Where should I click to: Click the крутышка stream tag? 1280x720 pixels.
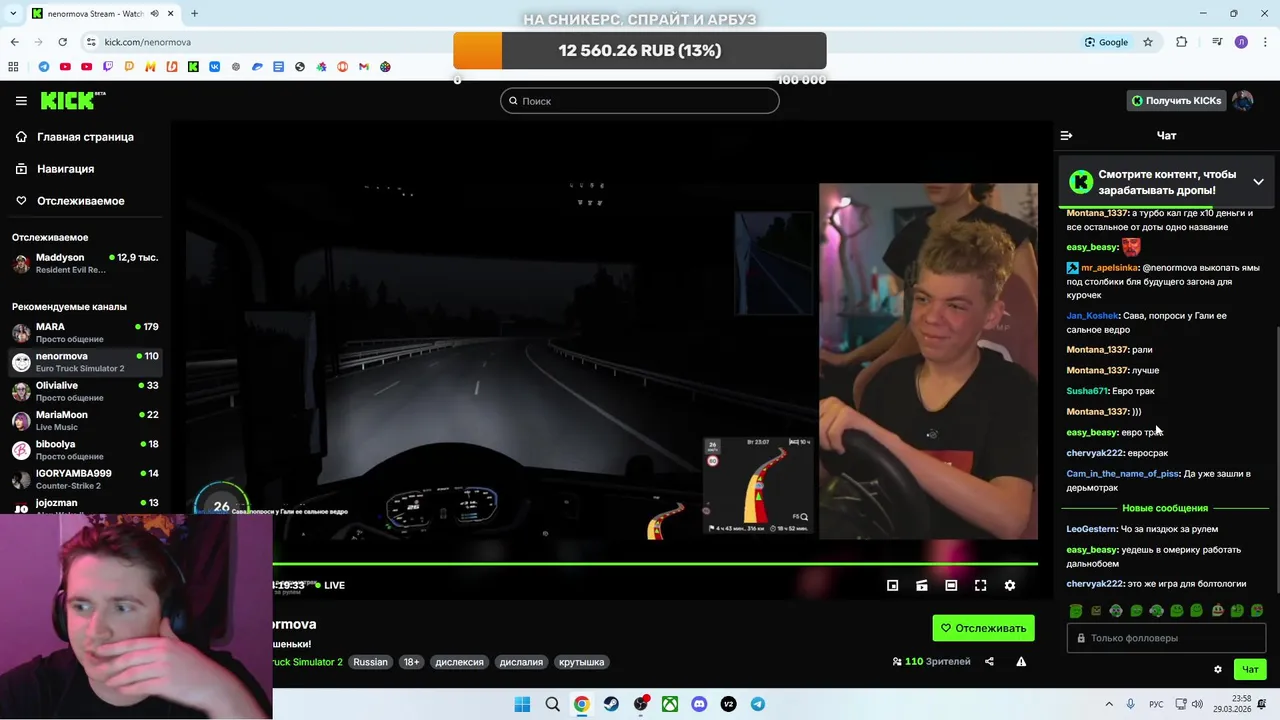582,662
